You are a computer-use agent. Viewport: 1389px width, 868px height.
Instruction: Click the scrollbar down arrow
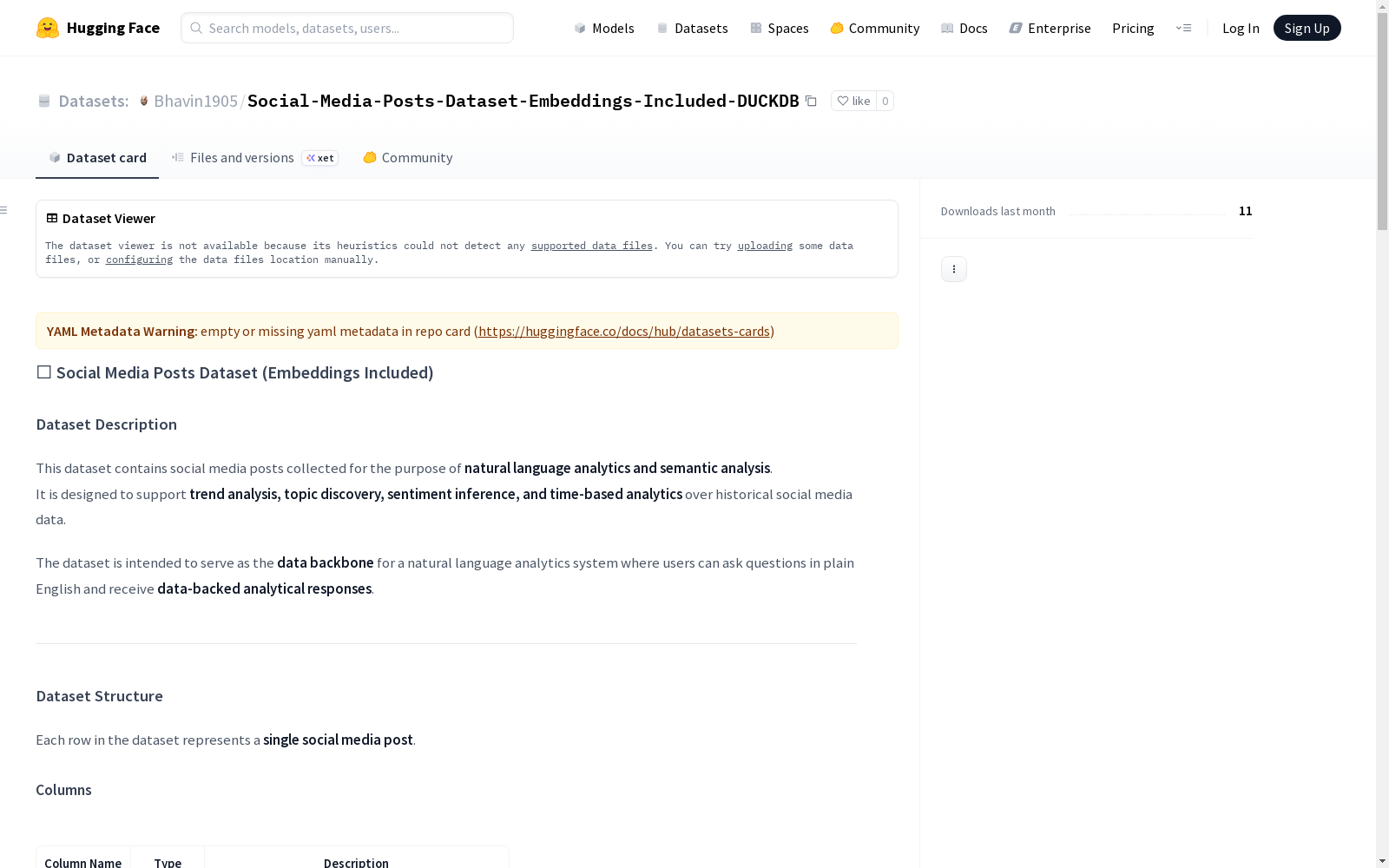1382,861
